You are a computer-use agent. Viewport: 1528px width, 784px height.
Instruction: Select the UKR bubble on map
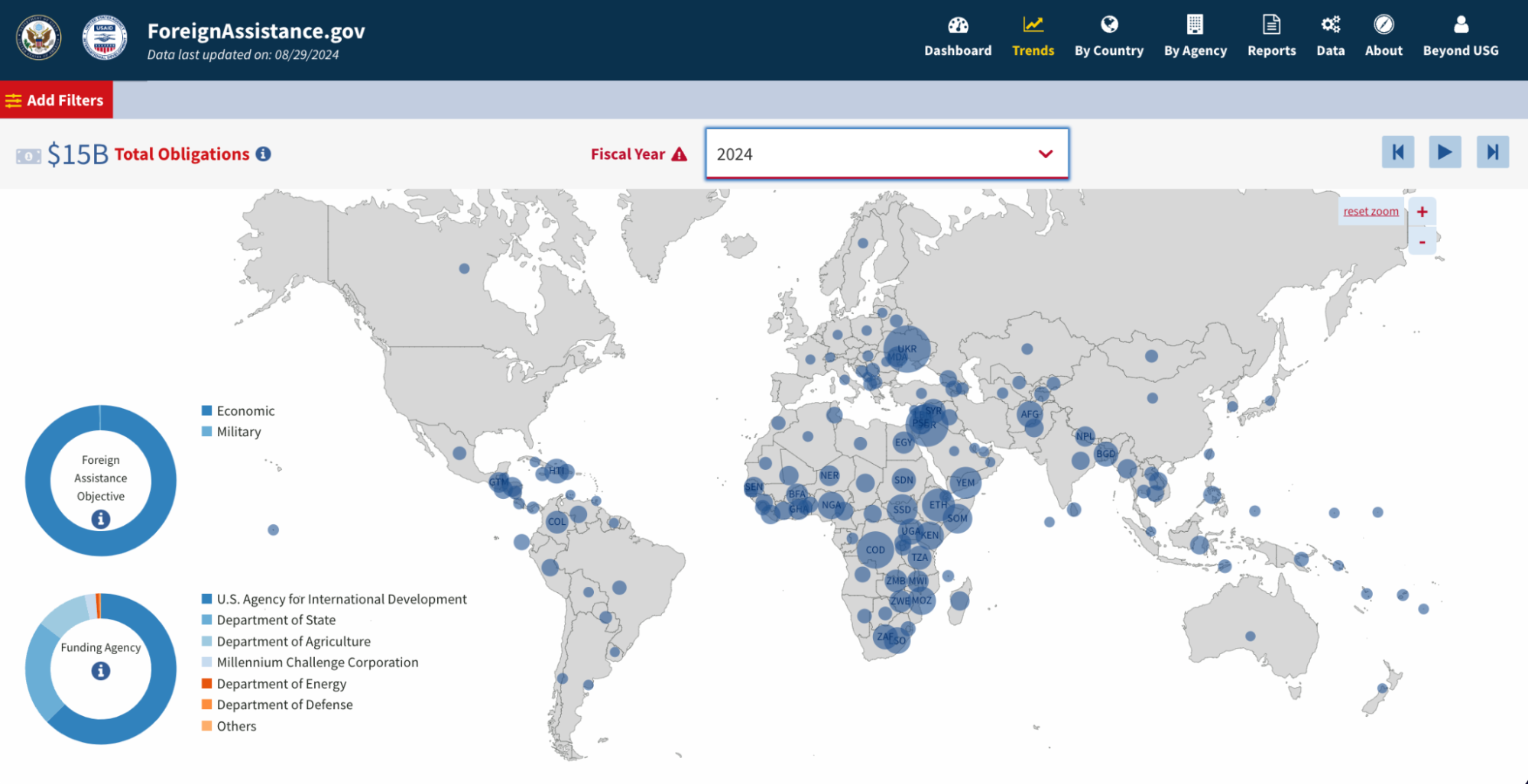coord(907,348)
